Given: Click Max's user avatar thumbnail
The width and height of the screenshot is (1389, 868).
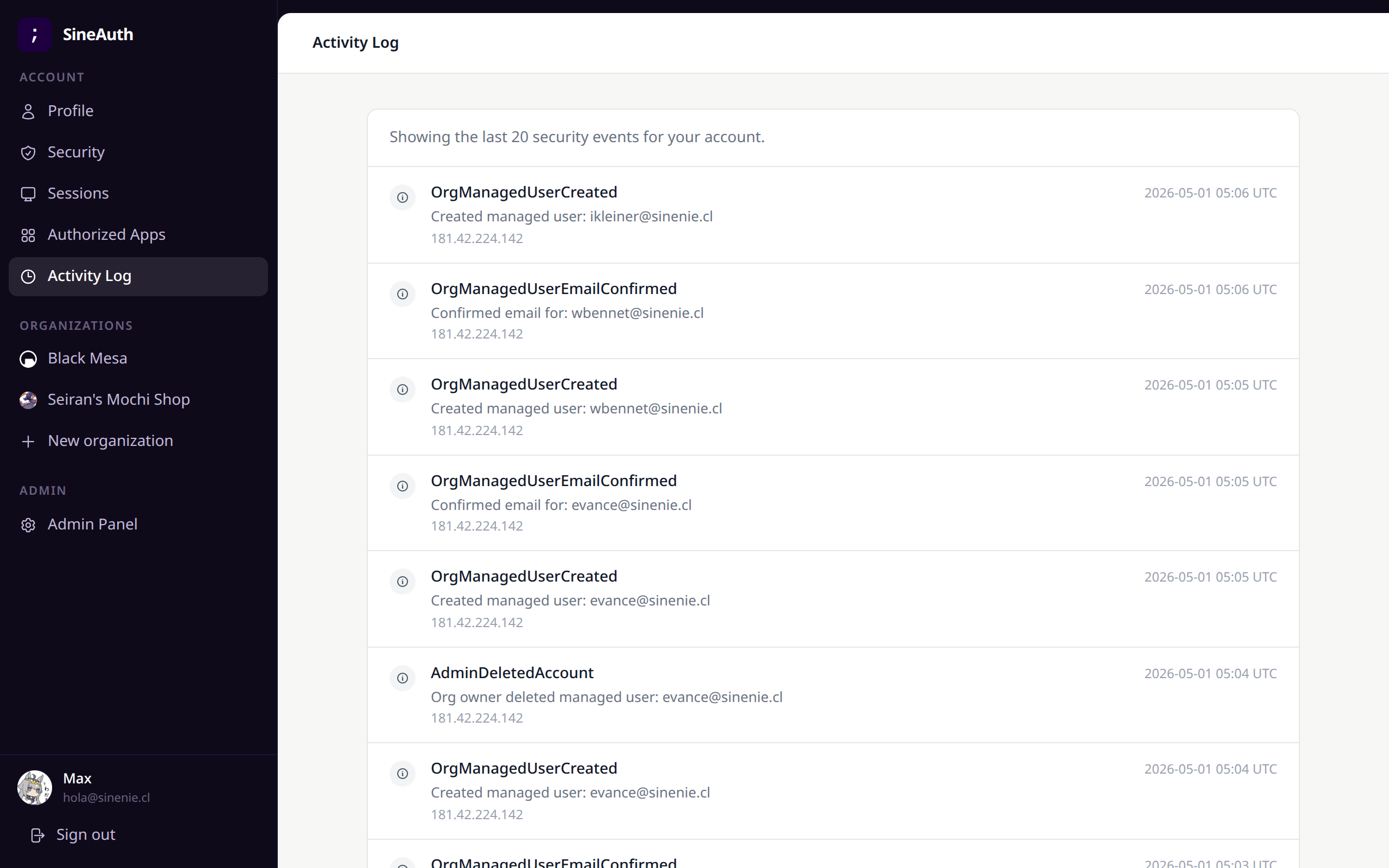Looking at the screenshot, I should click(34, 788).
